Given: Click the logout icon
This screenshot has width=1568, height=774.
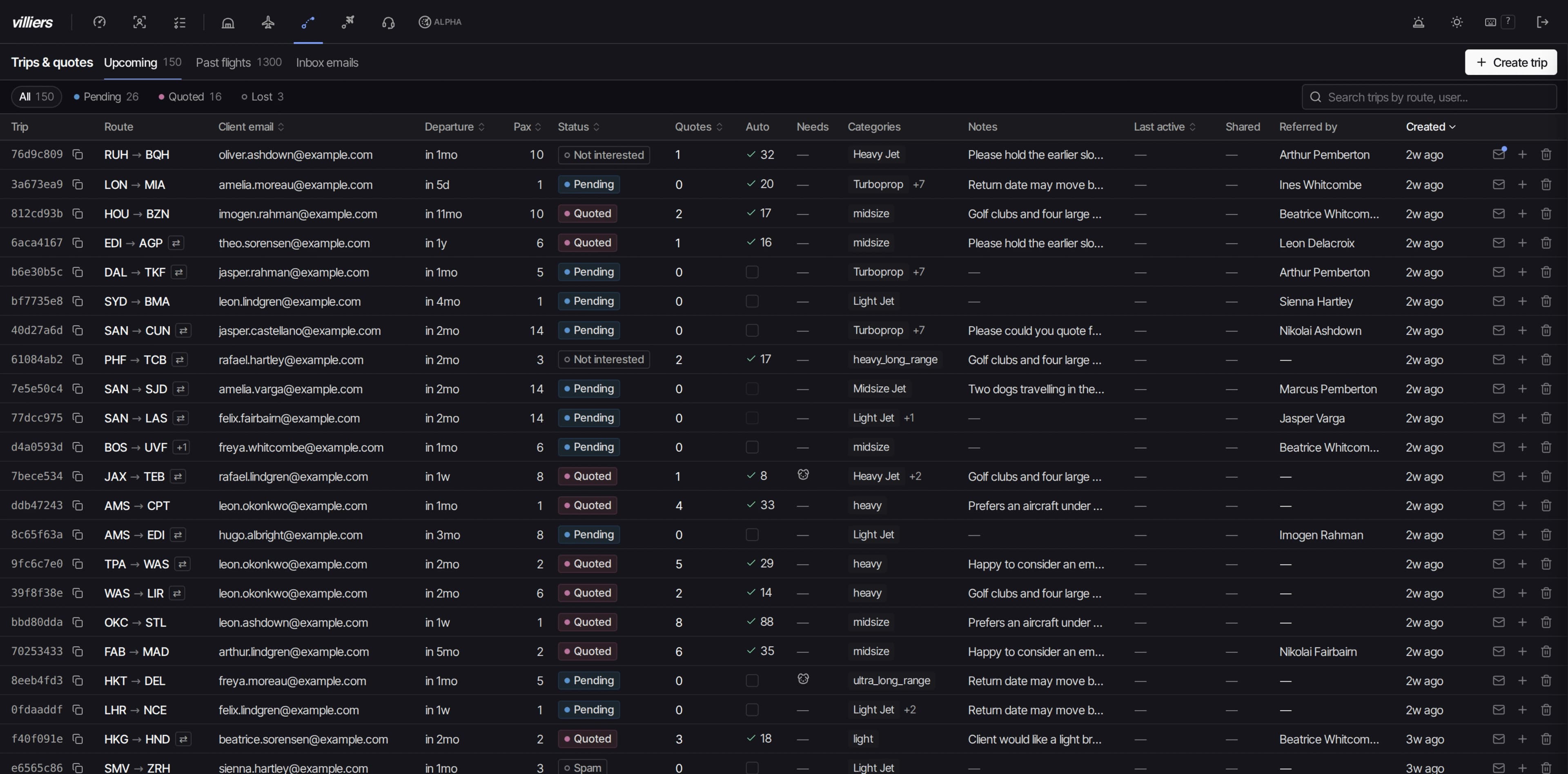Looking at the screenshot, I should point(1542,22).
